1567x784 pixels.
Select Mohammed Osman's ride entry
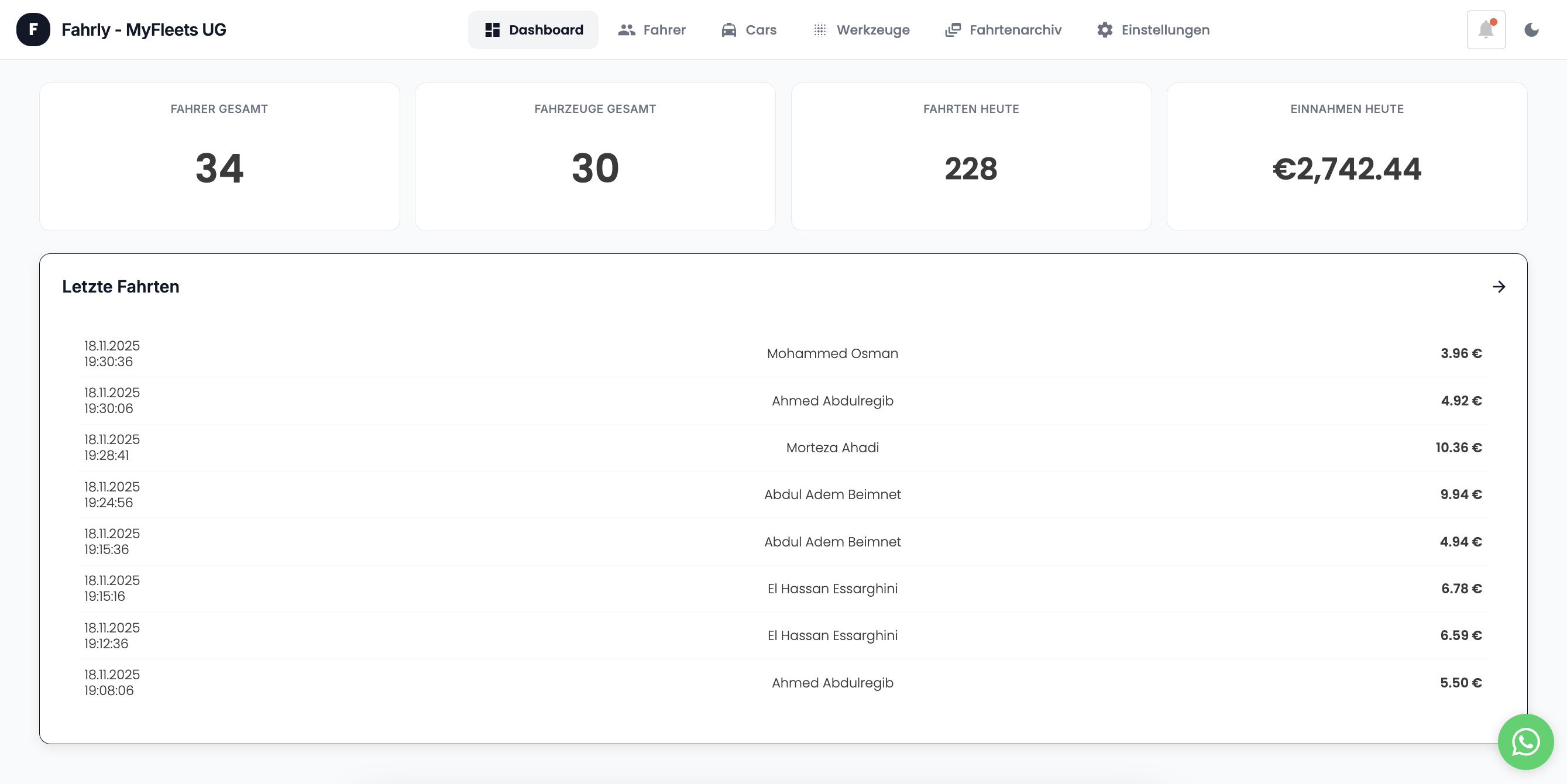click(x=783, y=353)
